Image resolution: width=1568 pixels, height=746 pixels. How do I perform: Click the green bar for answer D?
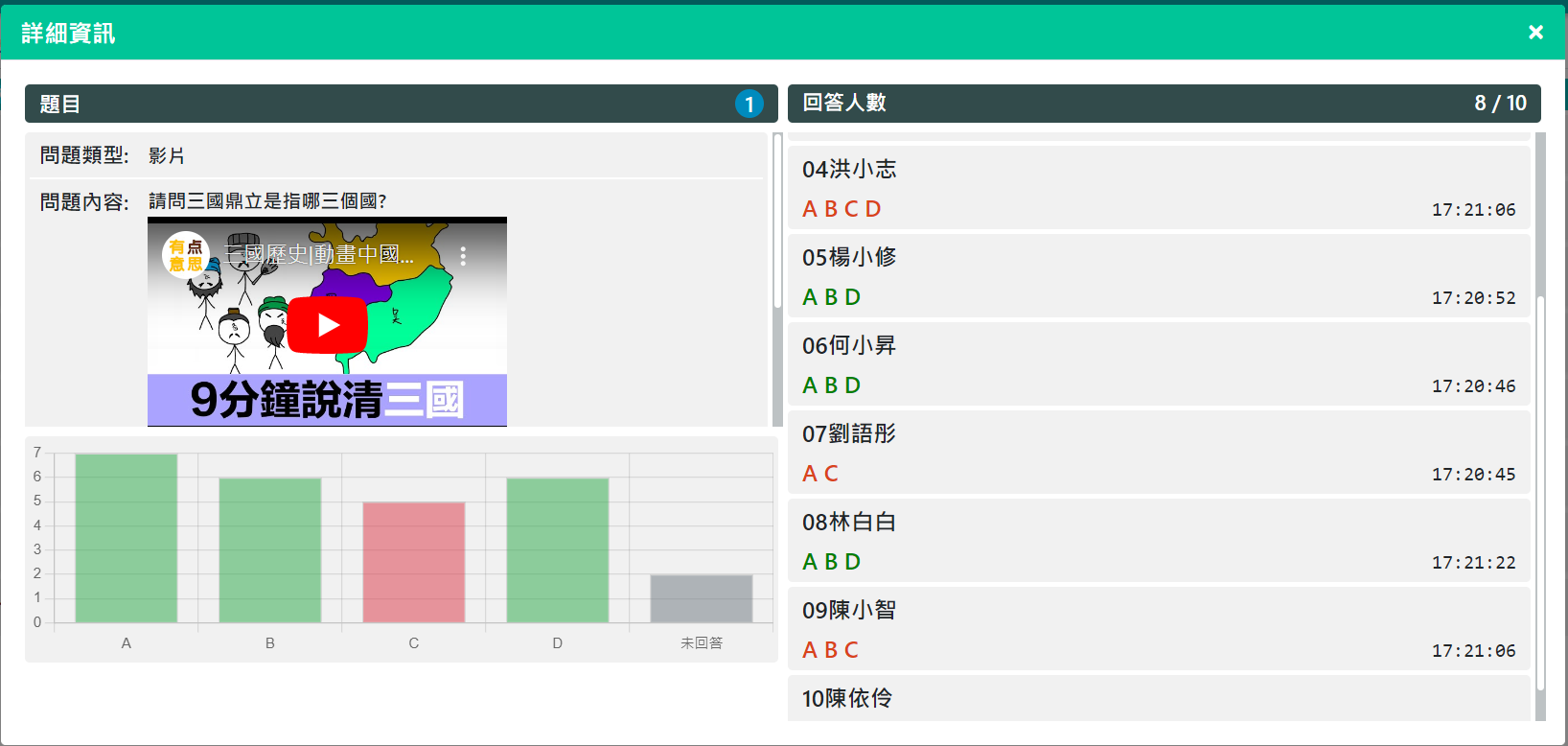coord(558,550)
